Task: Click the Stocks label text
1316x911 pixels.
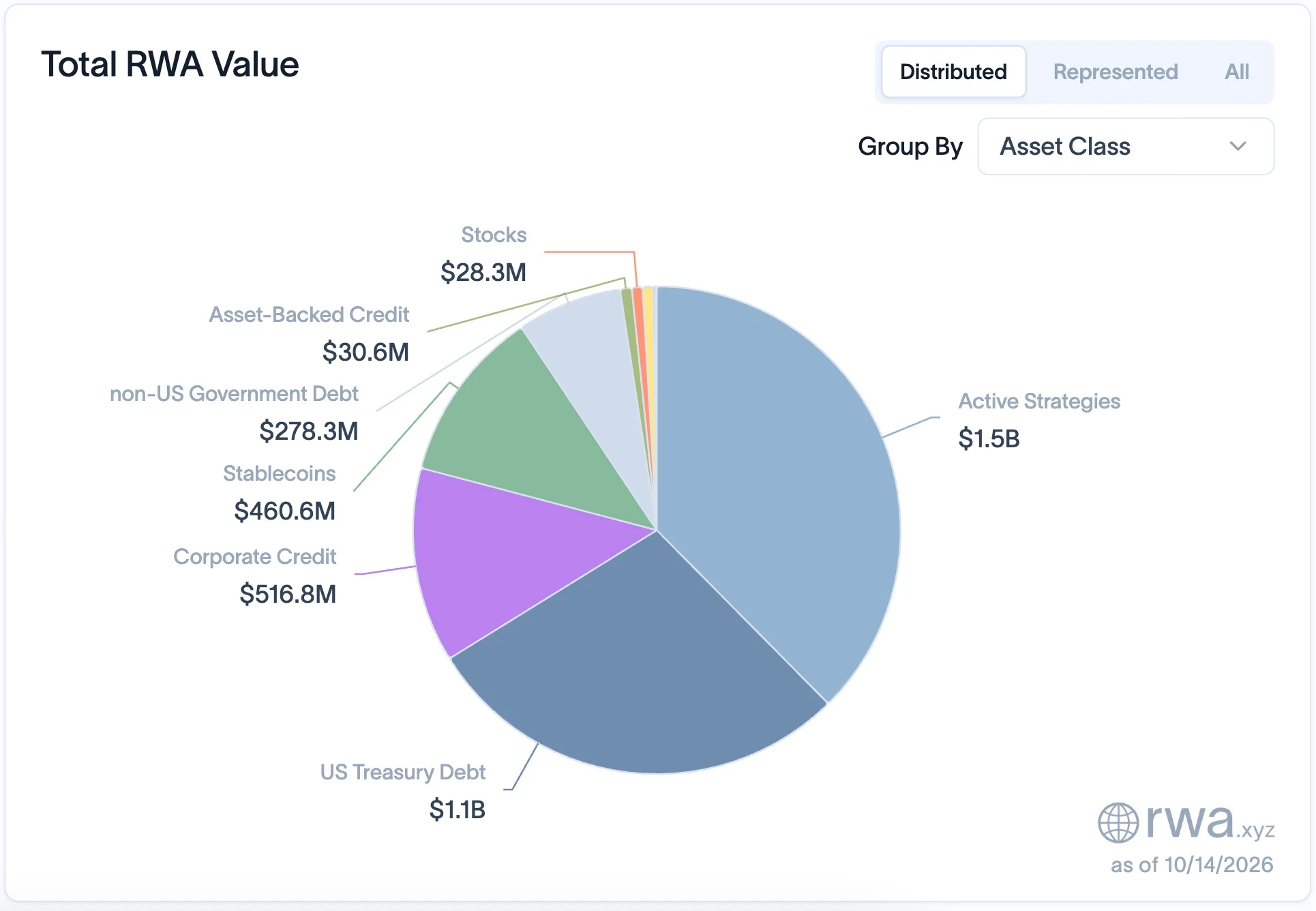Action: click(494, 235)
